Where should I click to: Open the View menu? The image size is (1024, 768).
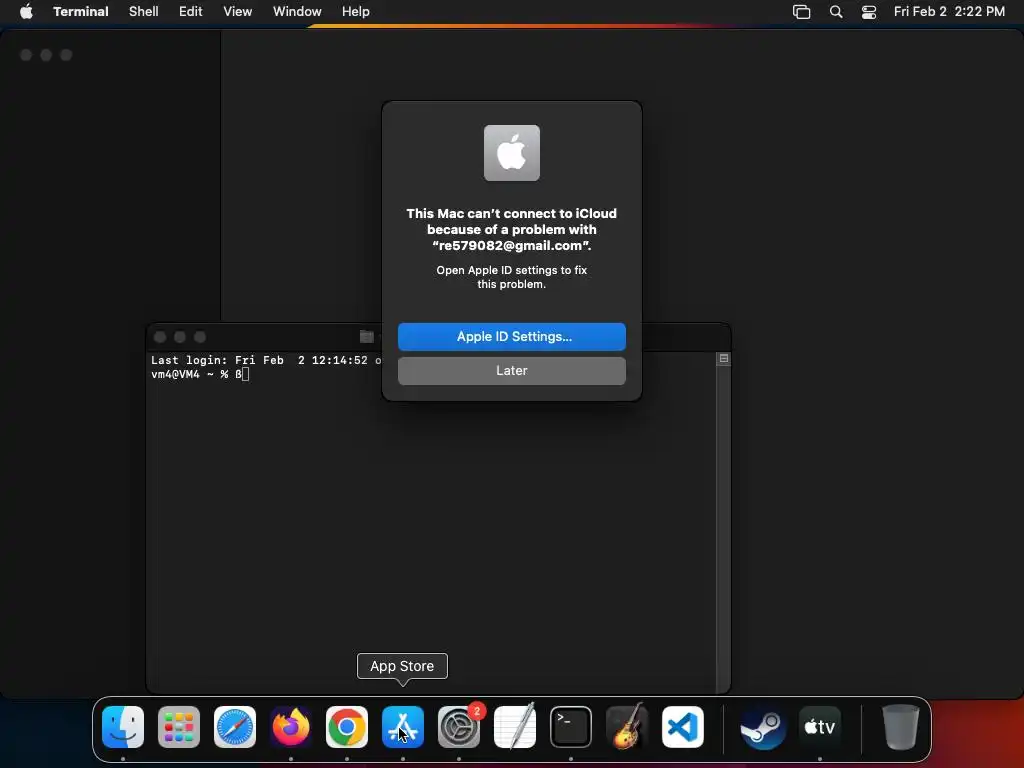238,11
